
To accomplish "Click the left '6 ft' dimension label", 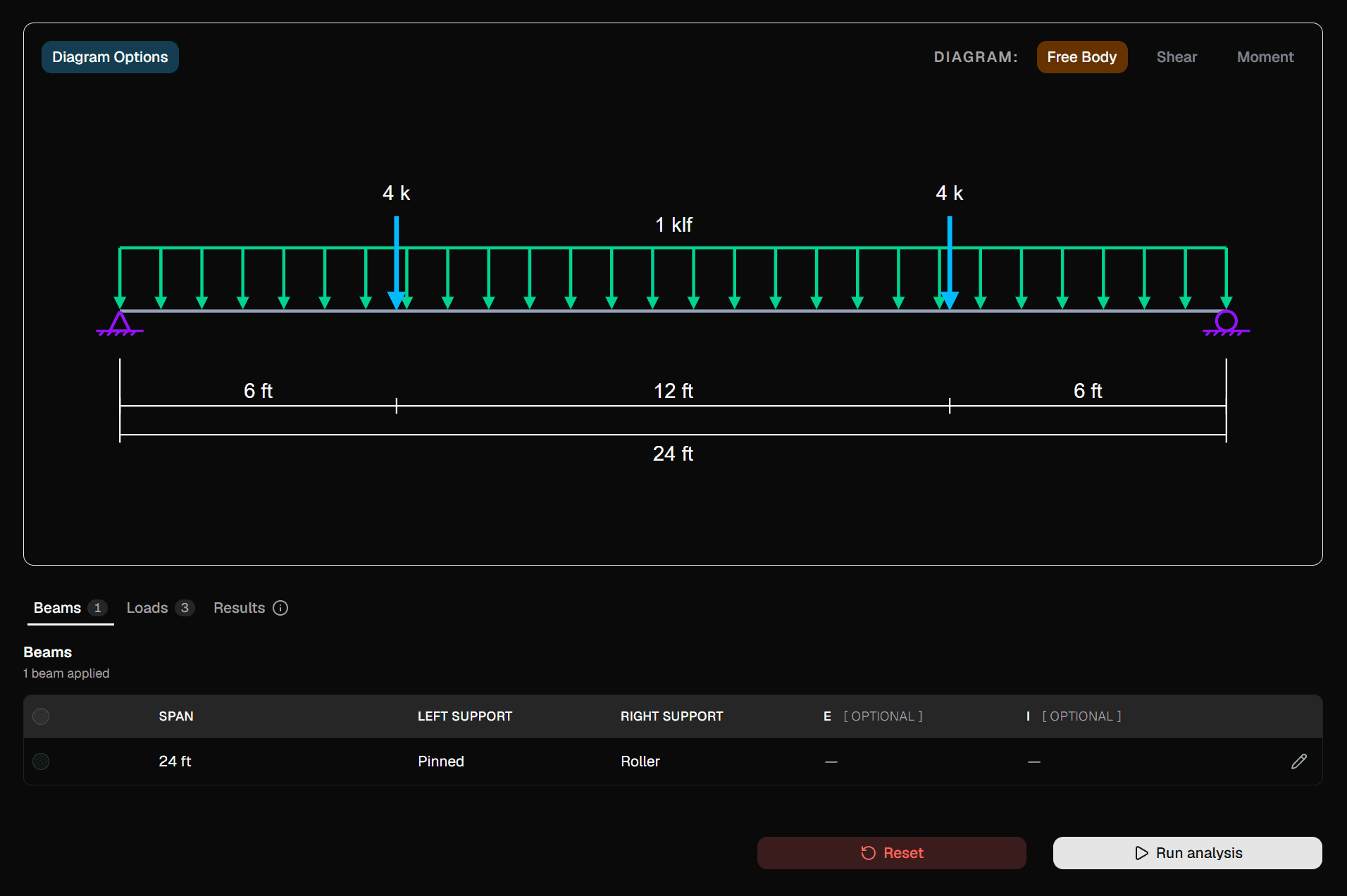I will (x=258, y=391).
